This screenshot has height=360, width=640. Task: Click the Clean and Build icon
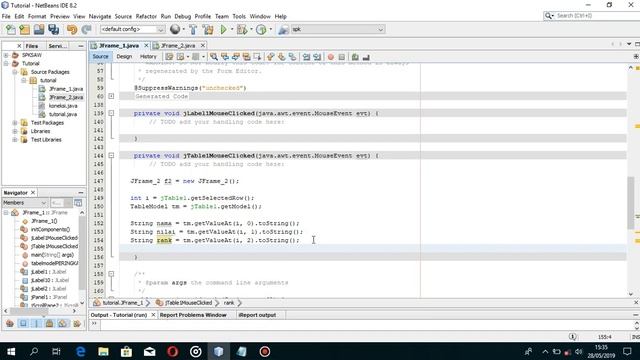pos(208,29)
